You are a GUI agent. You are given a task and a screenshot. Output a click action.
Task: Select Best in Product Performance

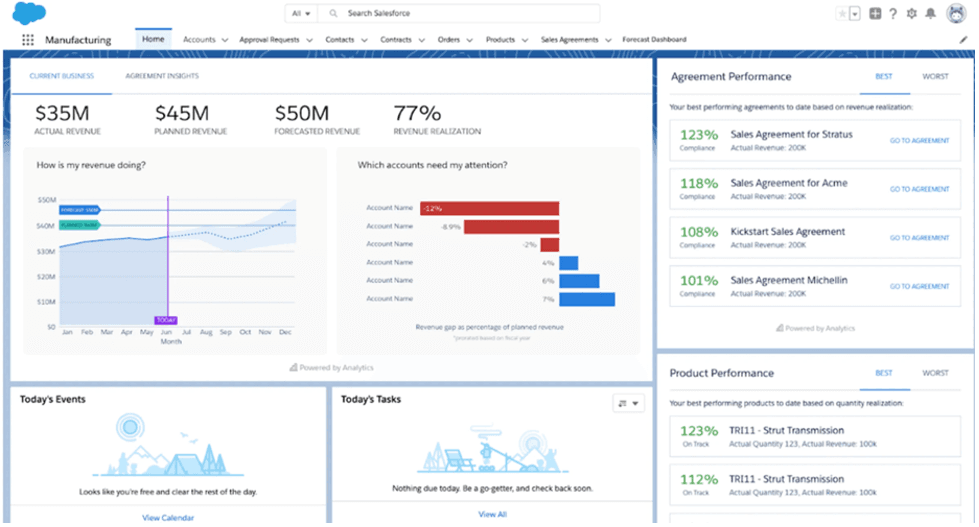(884, 373)
